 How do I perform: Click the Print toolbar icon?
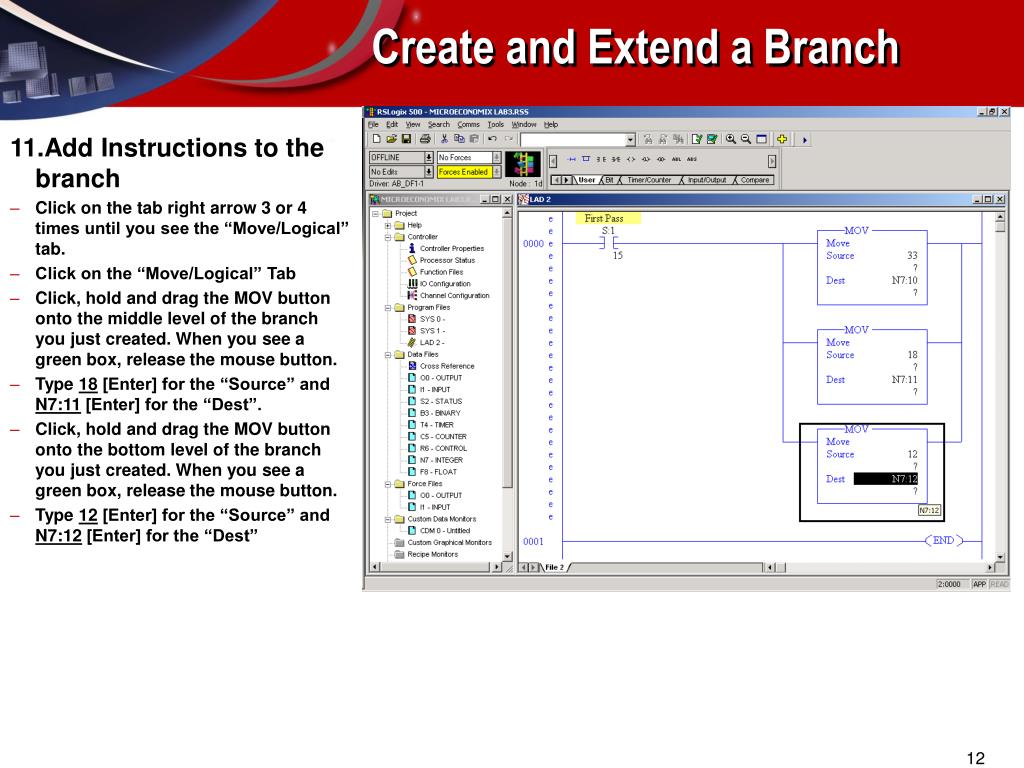pos(425,139)
